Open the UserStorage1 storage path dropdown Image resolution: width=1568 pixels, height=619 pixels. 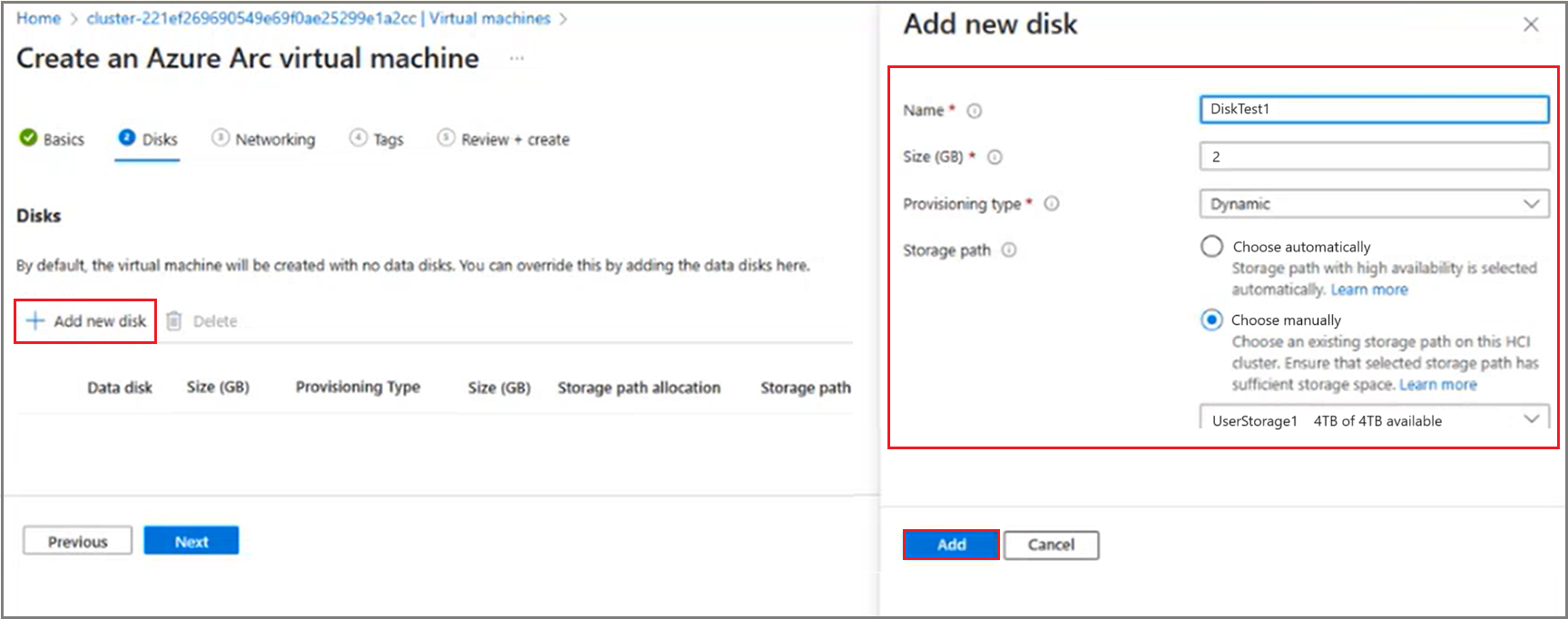click(x=1374, y=418)
